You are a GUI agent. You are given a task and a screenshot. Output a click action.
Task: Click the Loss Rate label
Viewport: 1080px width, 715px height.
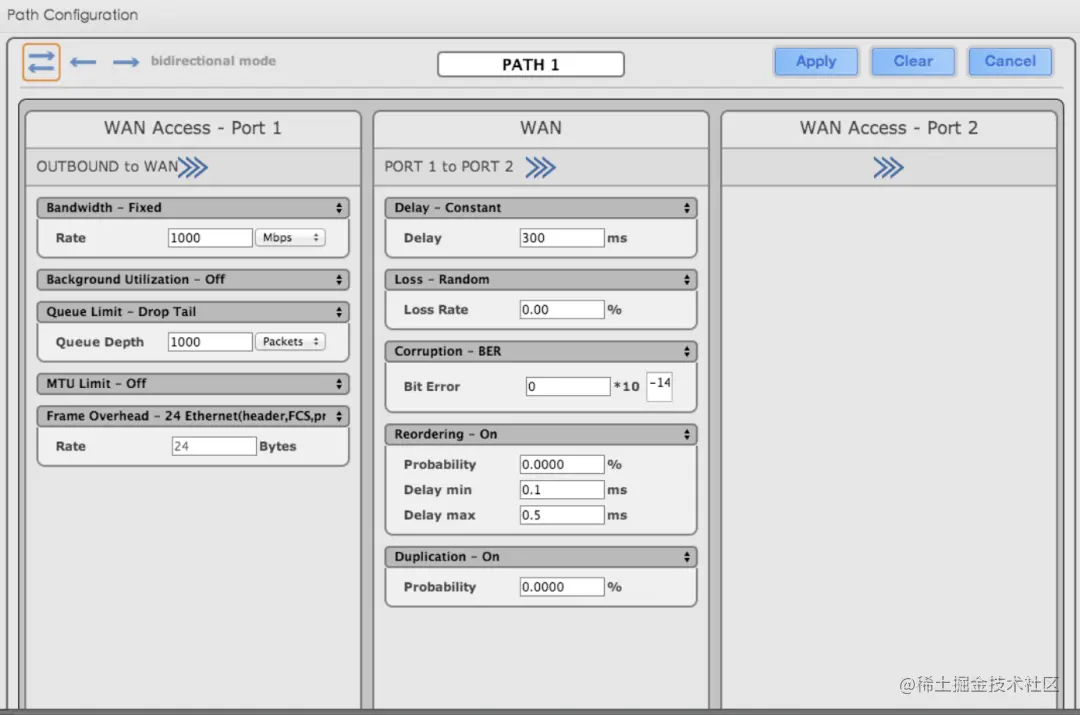[x=436, y=310]
